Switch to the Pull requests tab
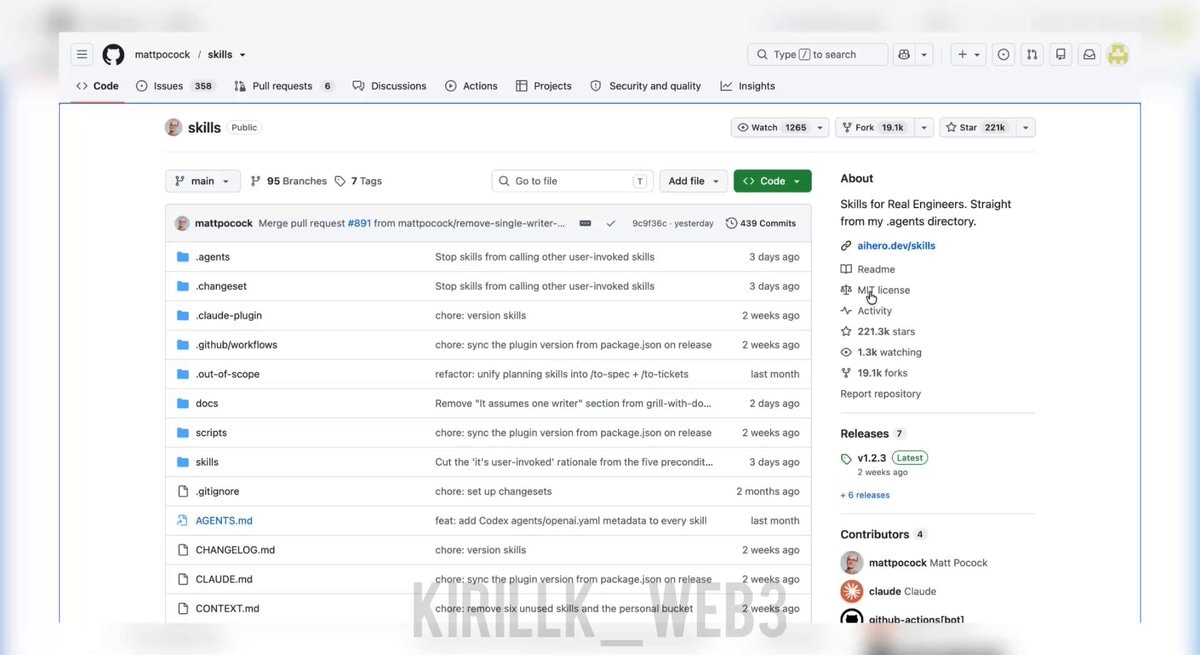Viewport: 1200px width, 655px height. (x=284, y=86)
